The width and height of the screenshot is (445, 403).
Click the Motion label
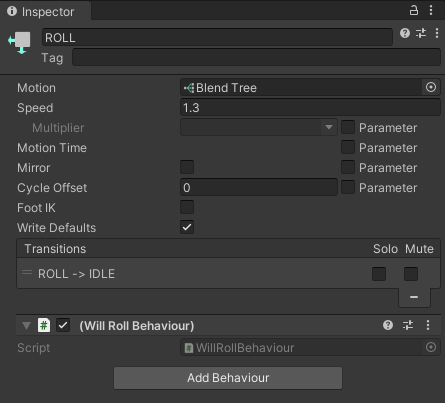click(36, 88)
